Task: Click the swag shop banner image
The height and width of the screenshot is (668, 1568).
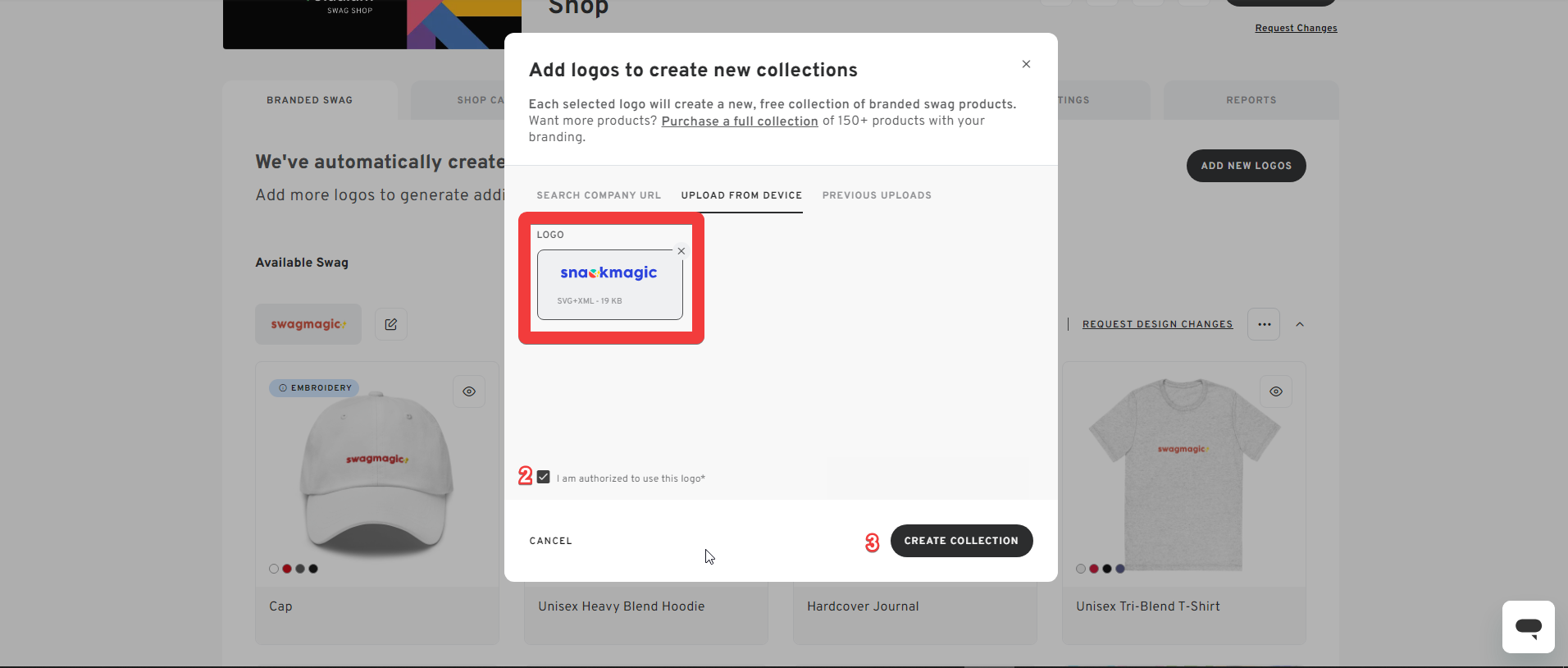Action: click(372, 24)
